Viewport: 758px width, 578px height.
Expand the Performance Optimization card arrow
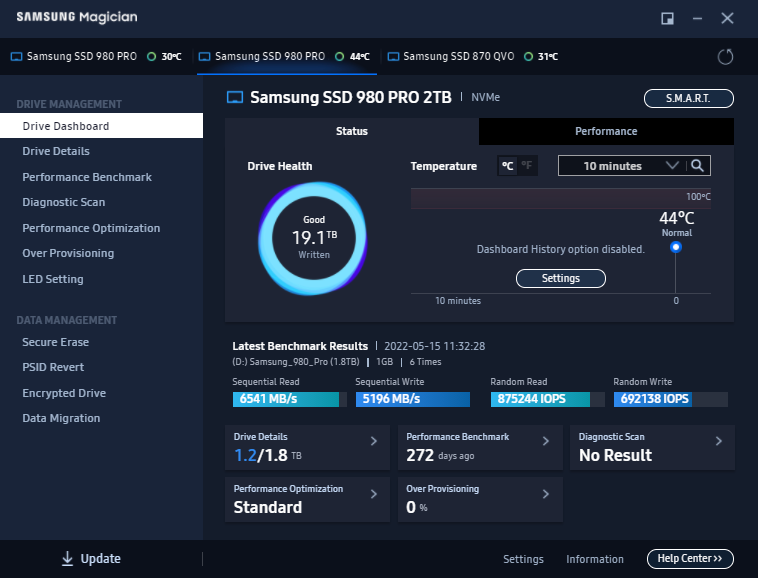[x=374, y=494]
